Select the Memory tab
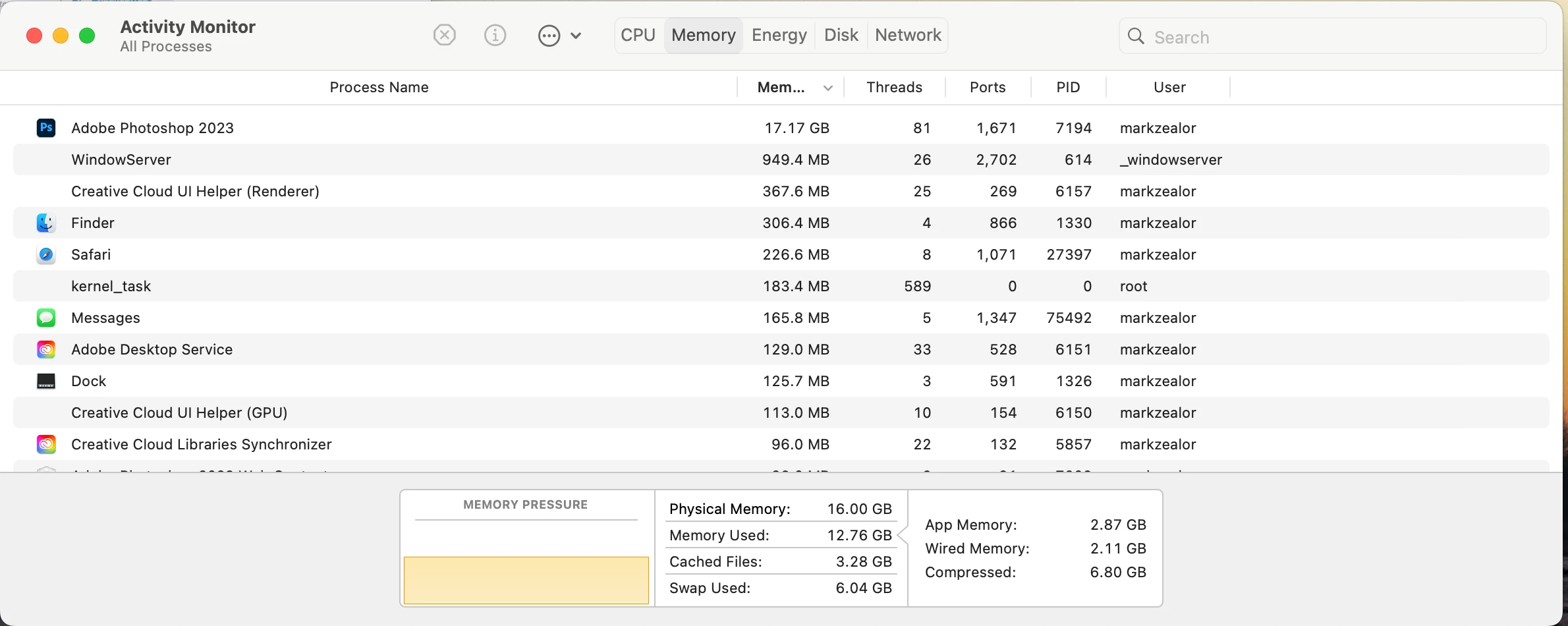The width and height of the screenshot is (1568, 626). [x=704, y=35]
